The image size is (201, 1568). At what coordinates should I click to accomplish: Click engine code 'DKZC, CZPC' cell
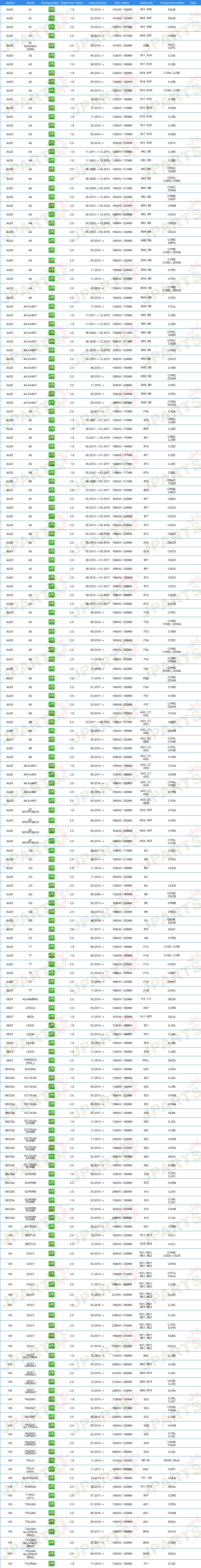[172, 46]
